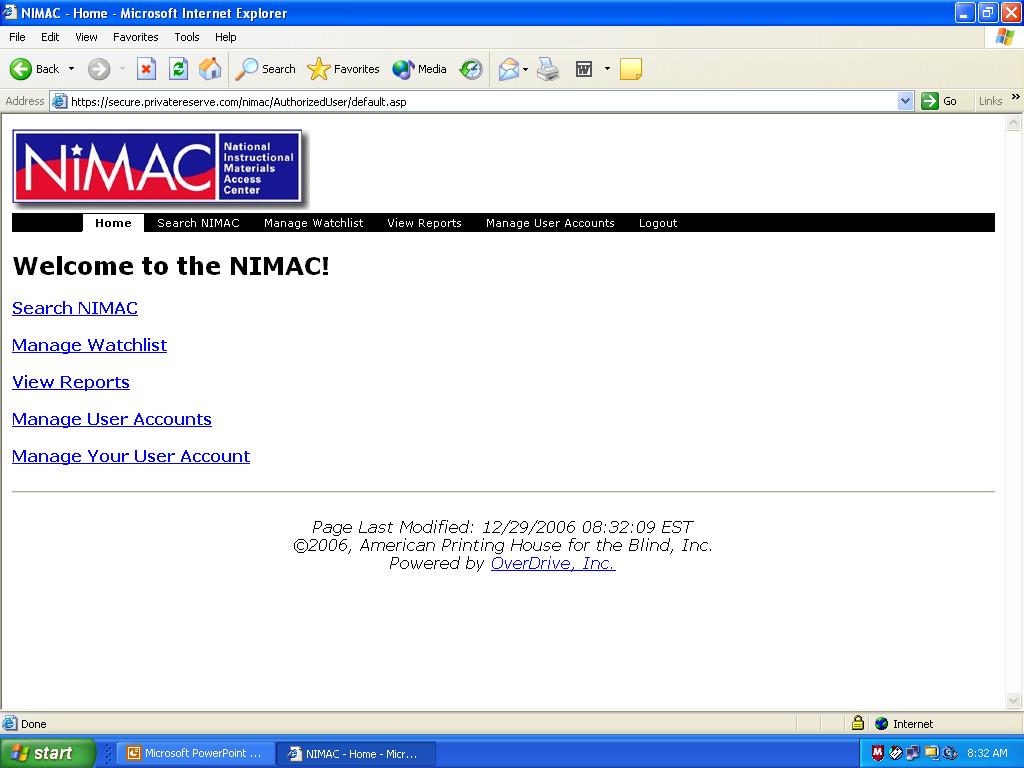The width and height of the screenshot is (1024, 768).
Task: Follow the OverDrive, Inc. link
Action: [552, 563]
